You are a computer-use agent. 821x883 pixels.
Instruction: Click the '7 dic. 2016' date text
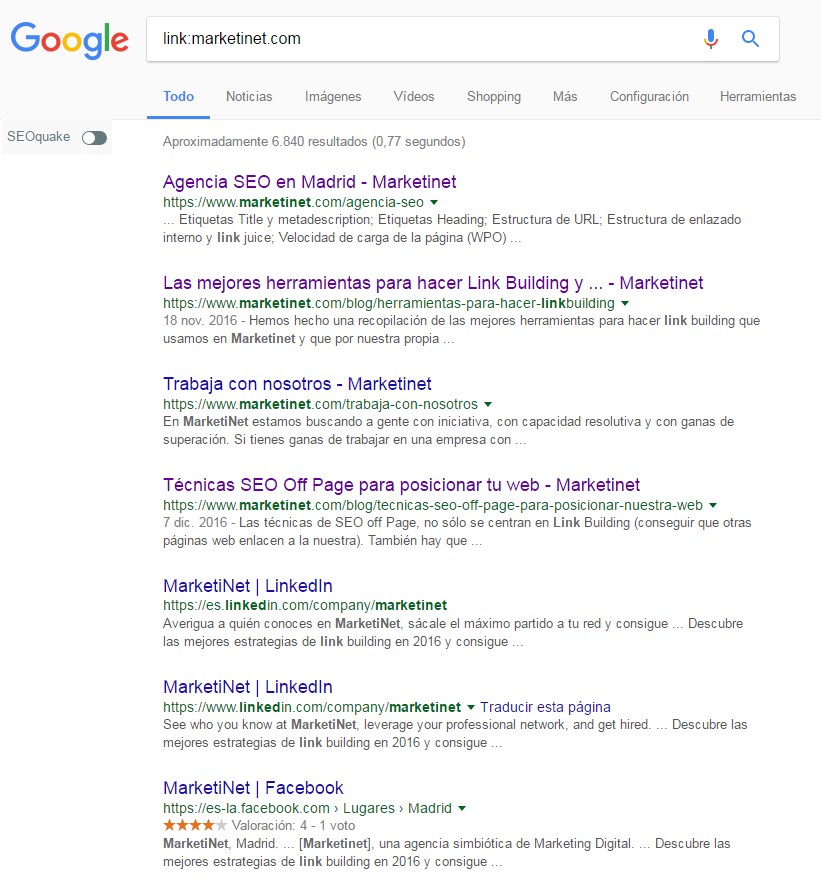[x=195, y=523]
